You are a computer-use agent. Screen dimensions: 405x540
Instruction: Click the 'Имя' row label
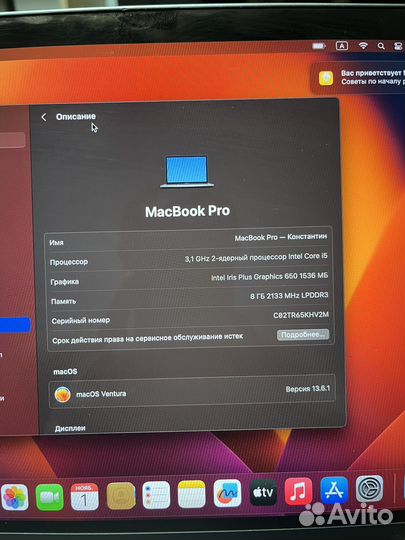(56, 243)
